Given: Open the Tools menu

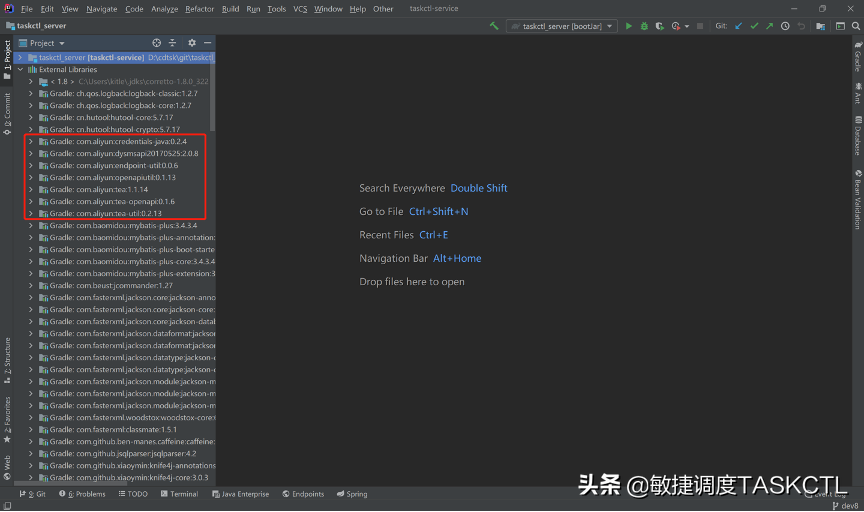Looking at the screenshot, I should 277,9.
